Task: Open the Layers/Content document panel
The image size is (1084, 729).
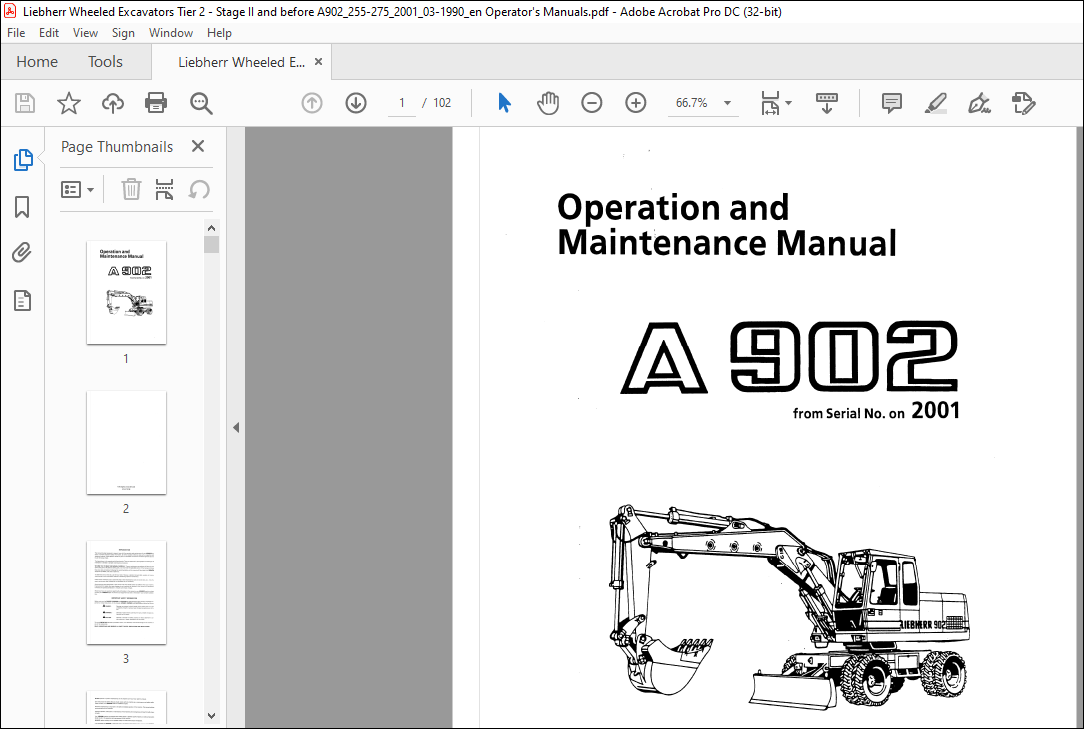Action: coord(22,300)
